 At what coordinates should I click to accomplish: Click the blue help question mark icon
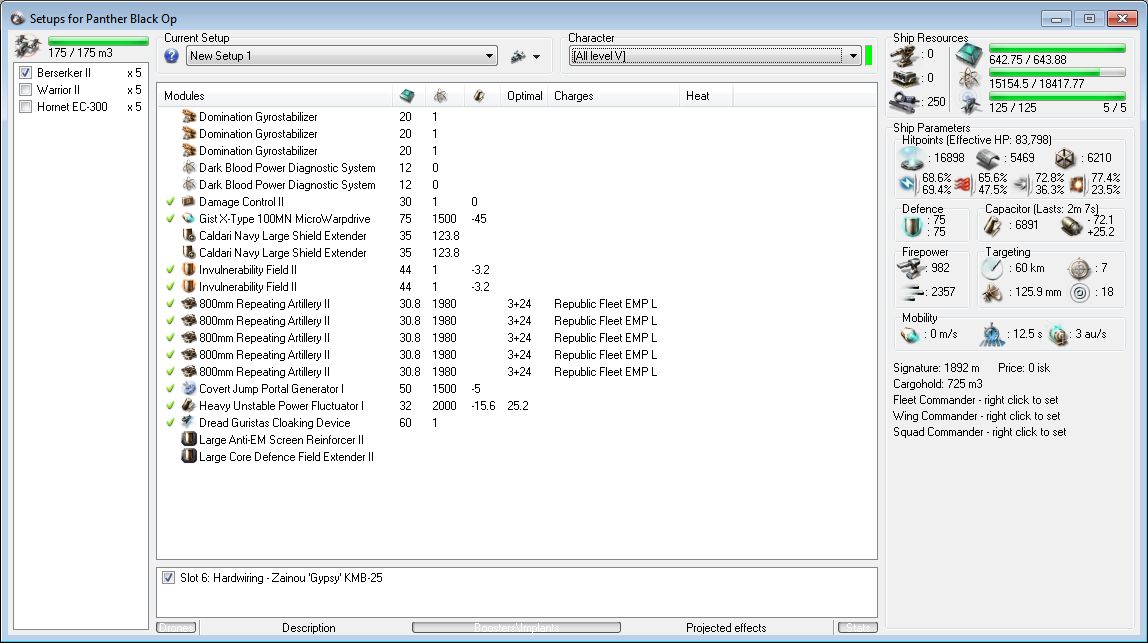click(171, 56)
